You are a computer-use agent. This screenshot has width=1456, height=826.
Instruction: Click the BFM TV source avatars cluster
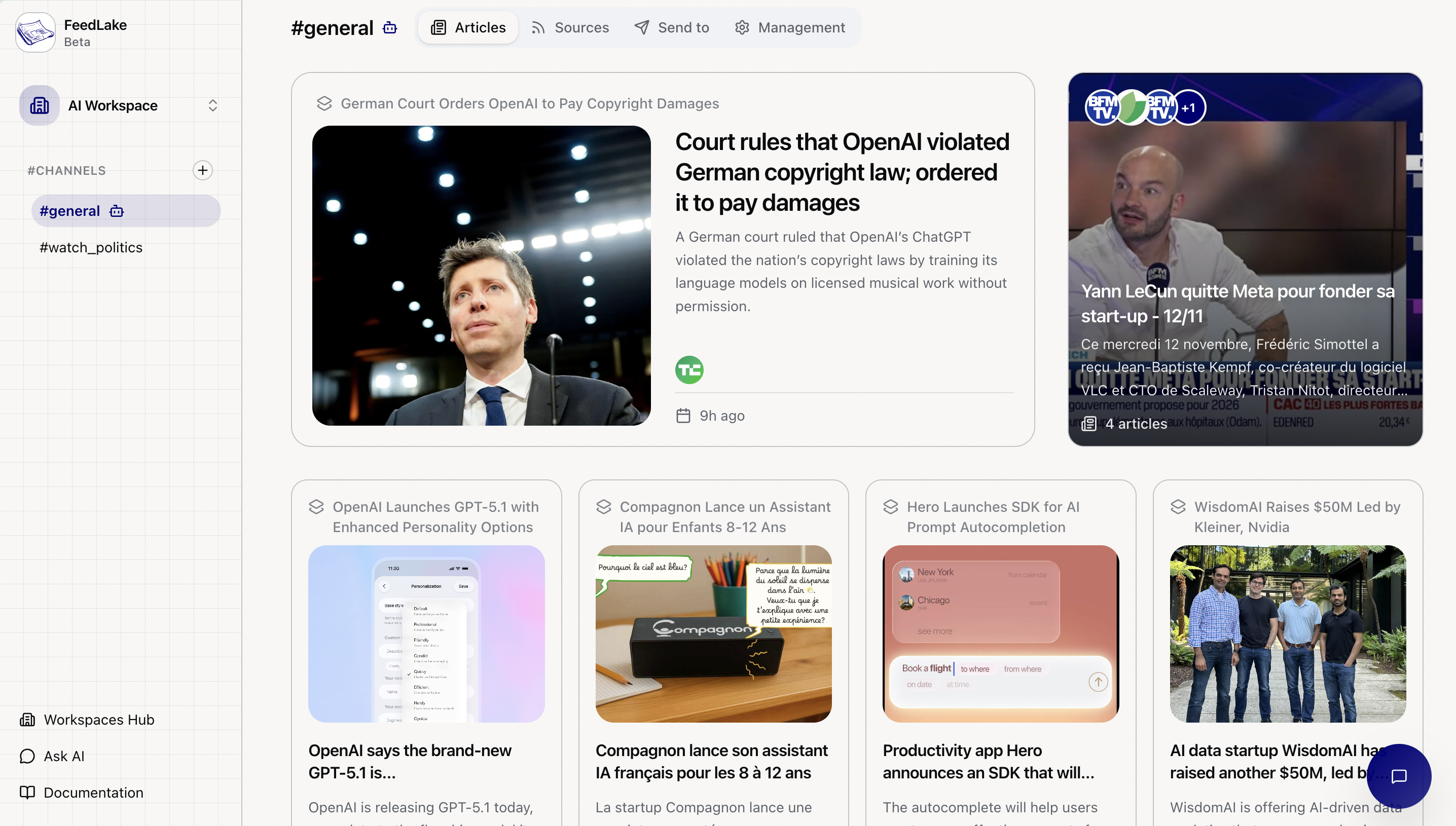coord(1145,107)
